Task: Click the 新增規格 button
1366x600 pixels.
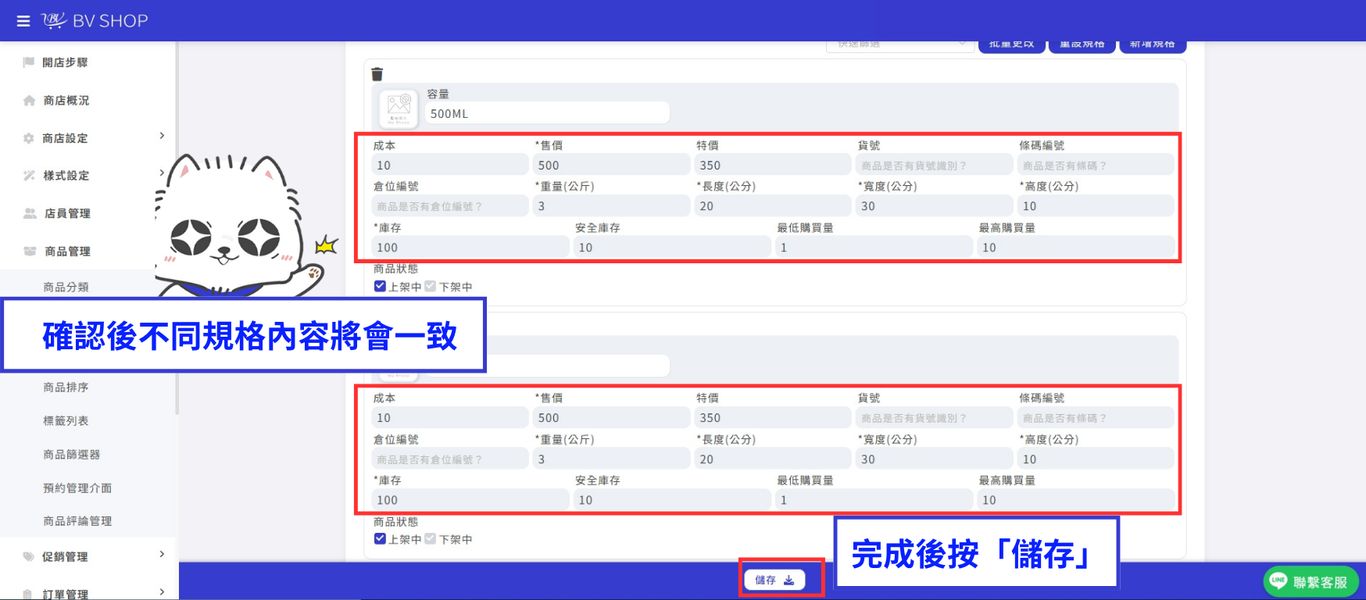Action: tap(1153, 45)
